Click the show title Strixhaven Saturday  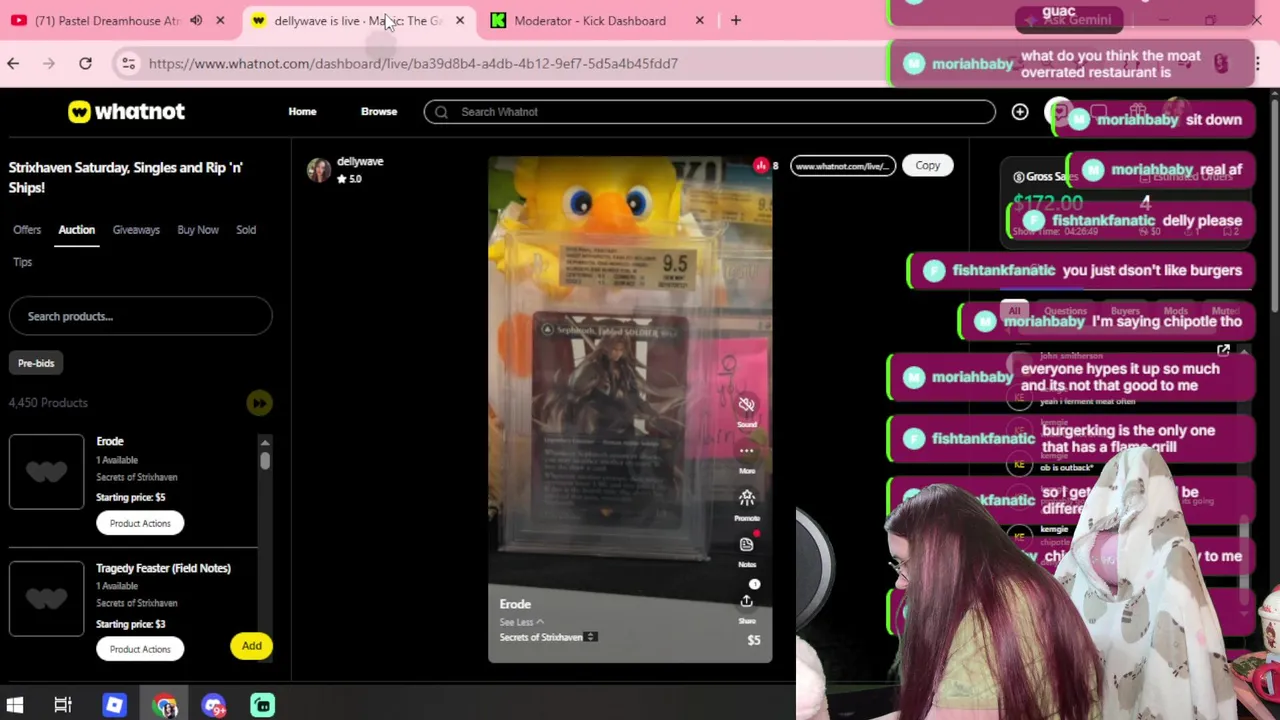coord(125,177)
